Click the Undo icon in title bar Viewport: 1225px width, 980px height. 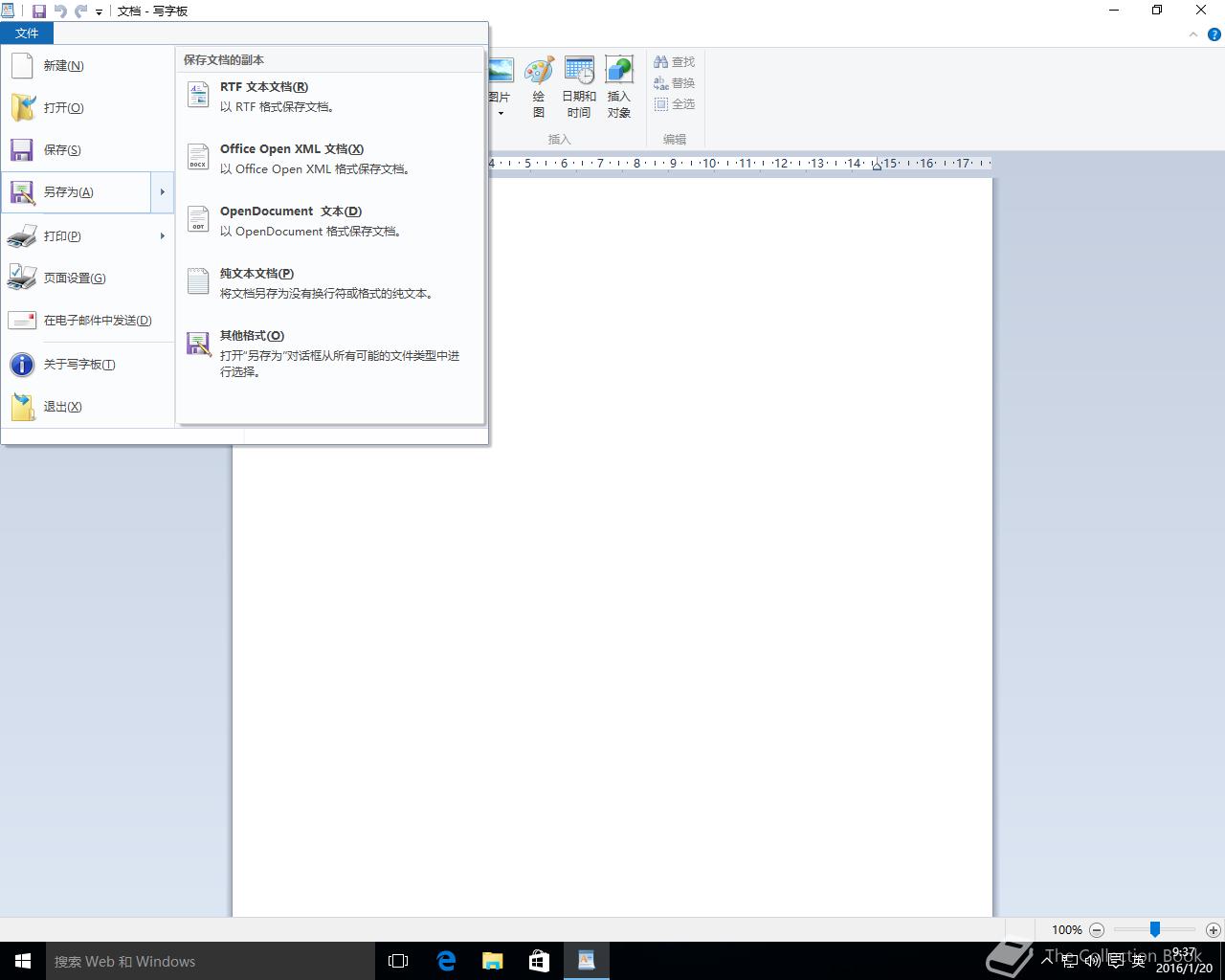pyautogui.click(x=60, y=11)
